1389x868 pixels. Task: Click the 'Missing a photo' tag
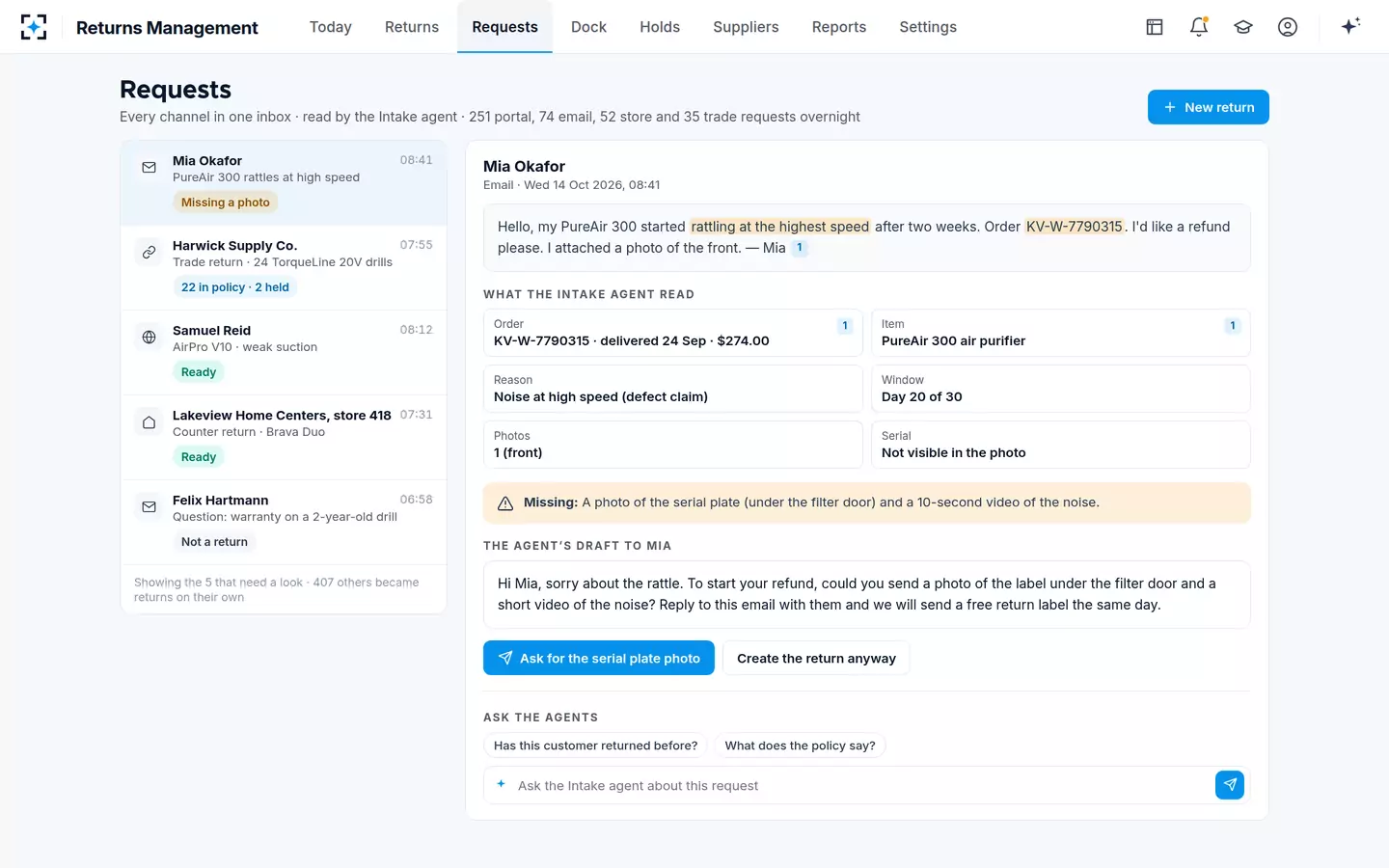click(226, 203)
